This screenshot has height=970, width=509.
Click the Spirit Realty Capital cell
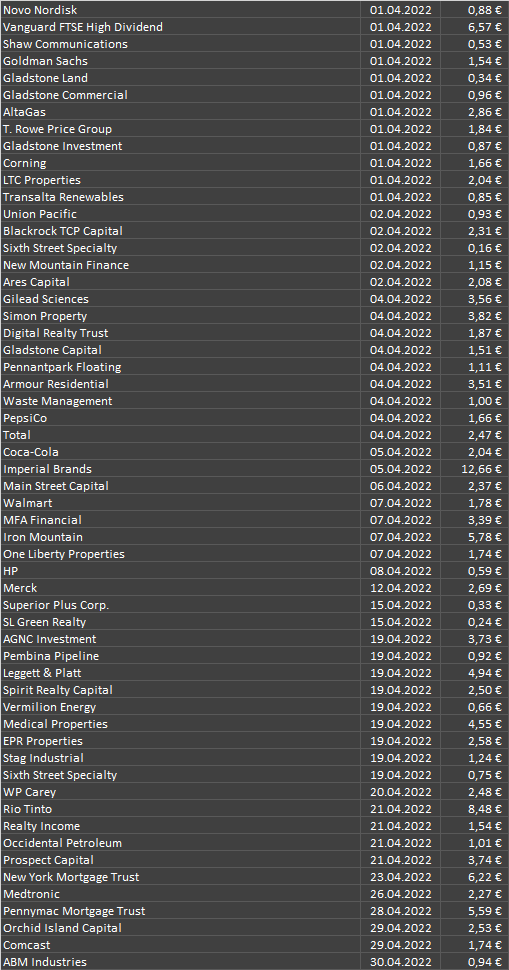tap(181, 690)
